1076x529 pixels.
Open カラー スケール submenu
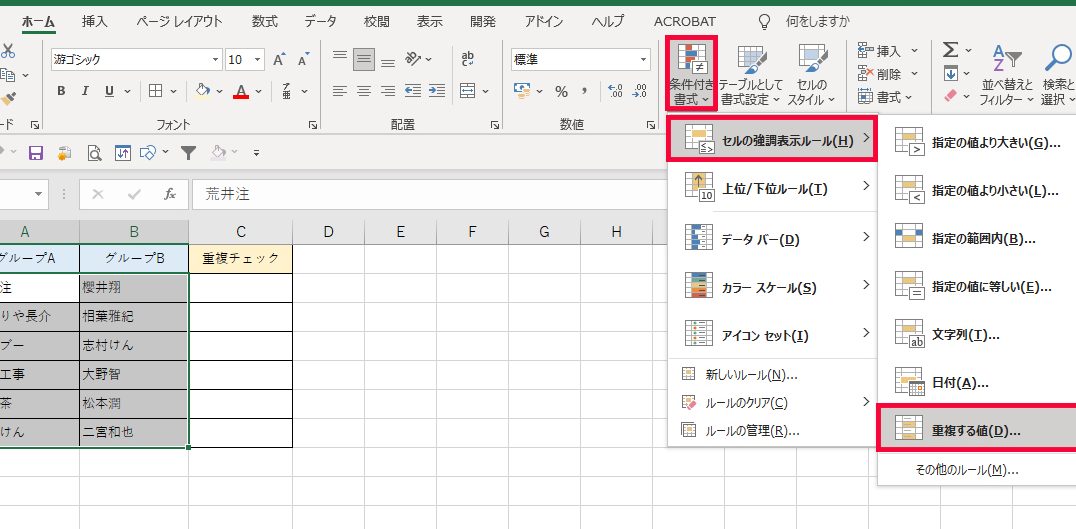[773, 287]
